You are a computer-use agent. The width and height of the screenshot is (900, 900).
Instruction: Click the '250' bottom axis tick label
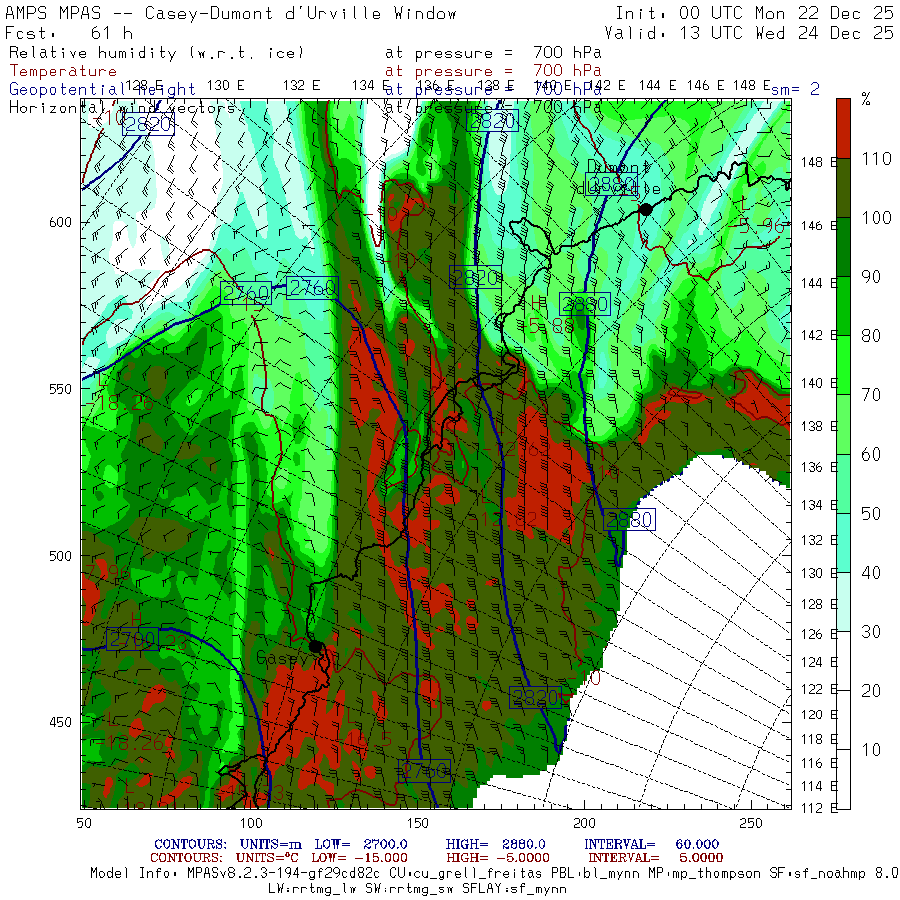751,823
